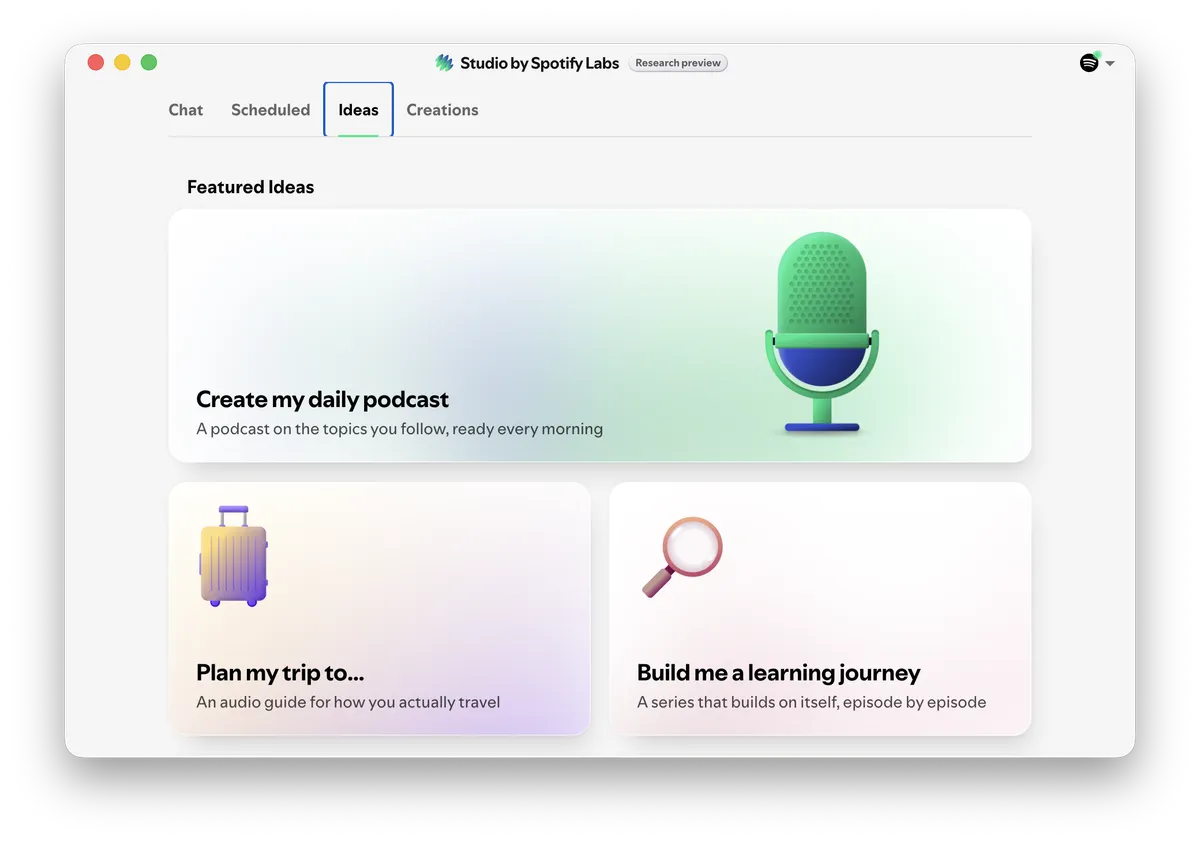1200x843 pixels.
Task: Open the Create my daily podcast card title
Action: coord(322,399)
